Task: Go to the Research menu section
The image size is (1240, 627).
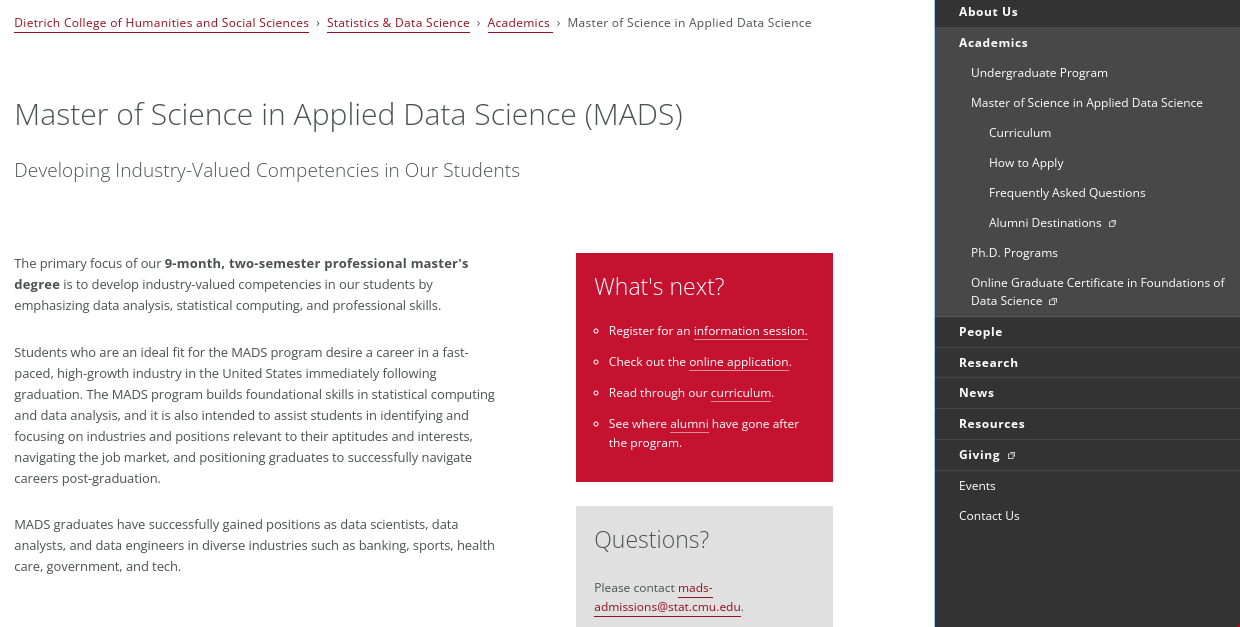Action: 988,363
